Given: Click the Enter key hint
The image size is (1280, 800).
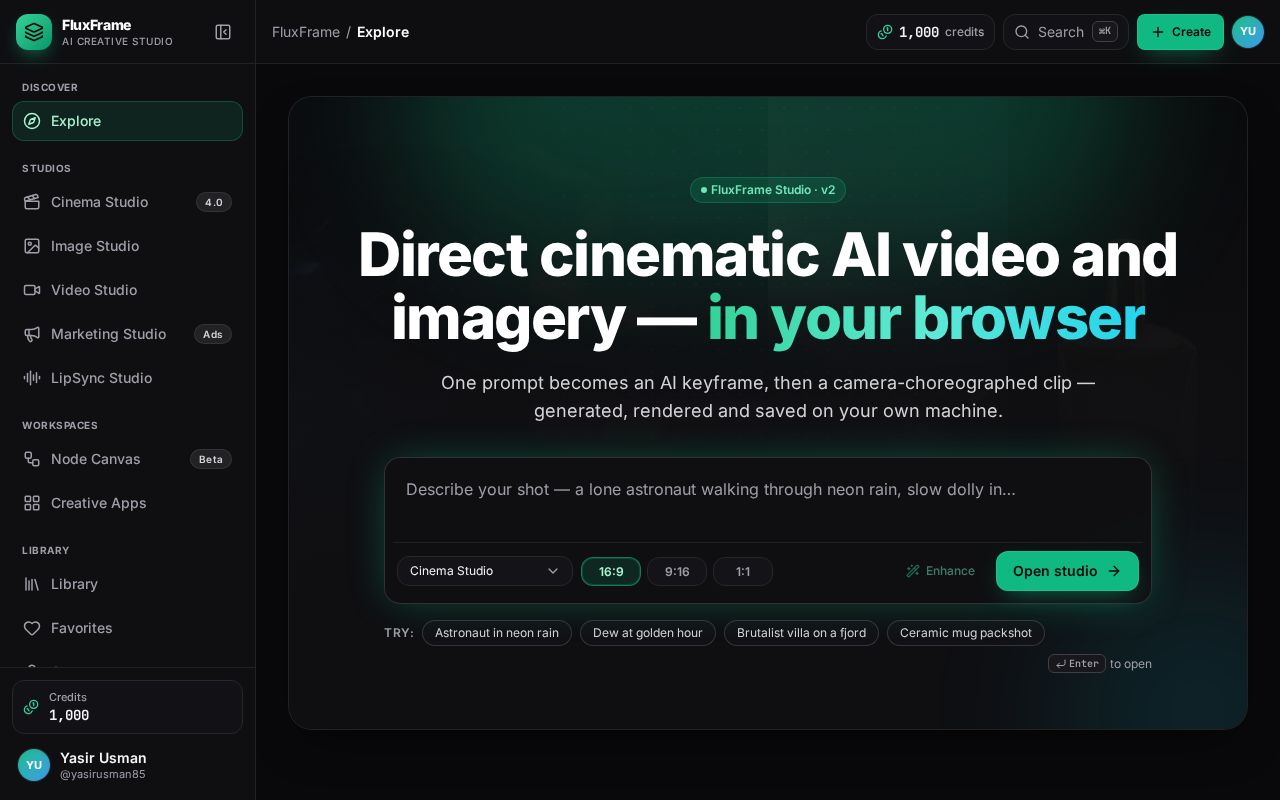Looking at the screenshot, I should pyautogui.click(x=1077, y=664).
